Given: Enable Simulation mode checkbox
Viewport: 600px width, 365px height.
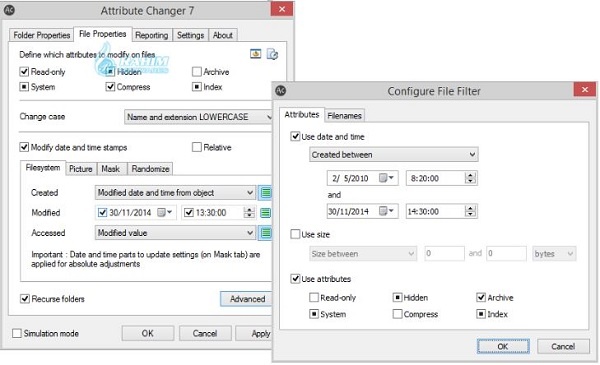Looking at the screenshot, I should (17, 333).
